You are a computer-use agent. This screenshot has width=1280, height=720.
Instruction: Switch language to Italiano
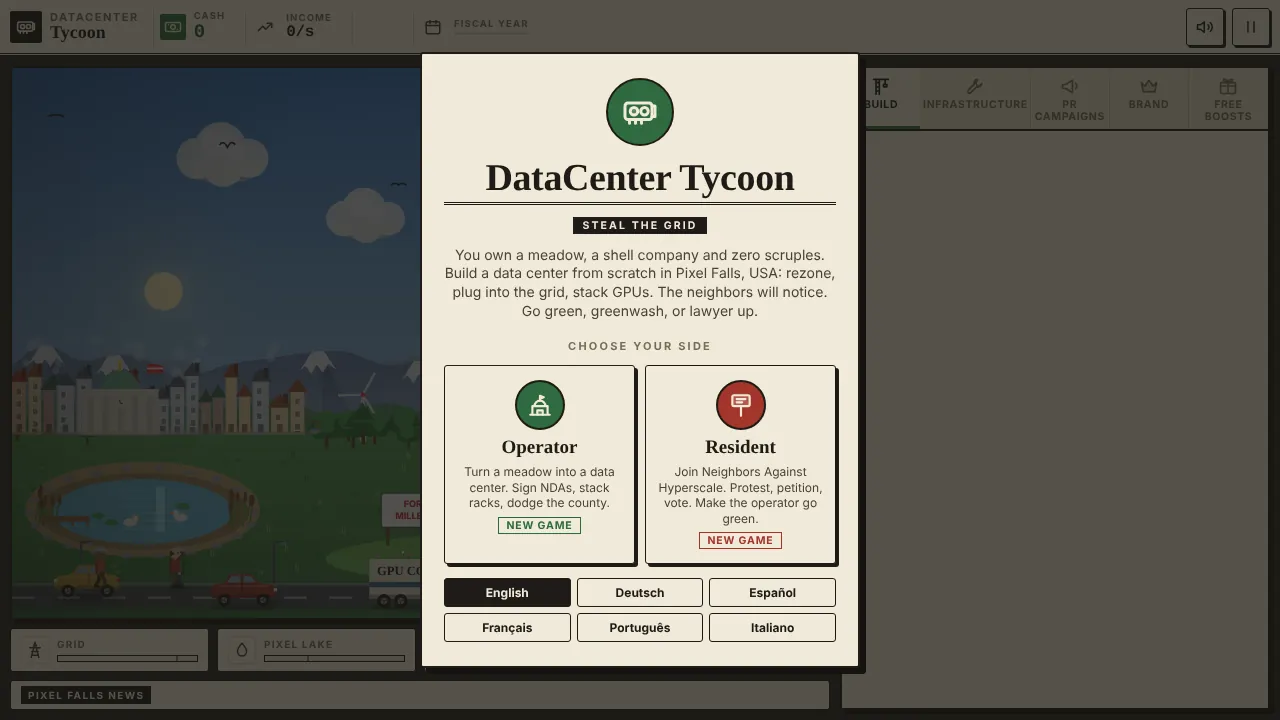772,627
